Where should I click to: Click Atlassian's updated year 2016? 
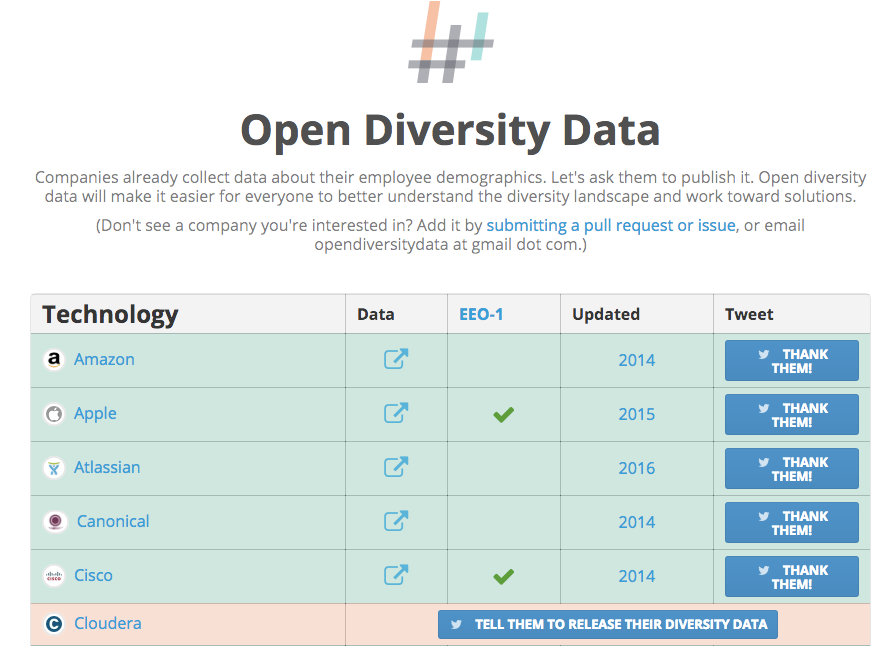pos(637,468)
